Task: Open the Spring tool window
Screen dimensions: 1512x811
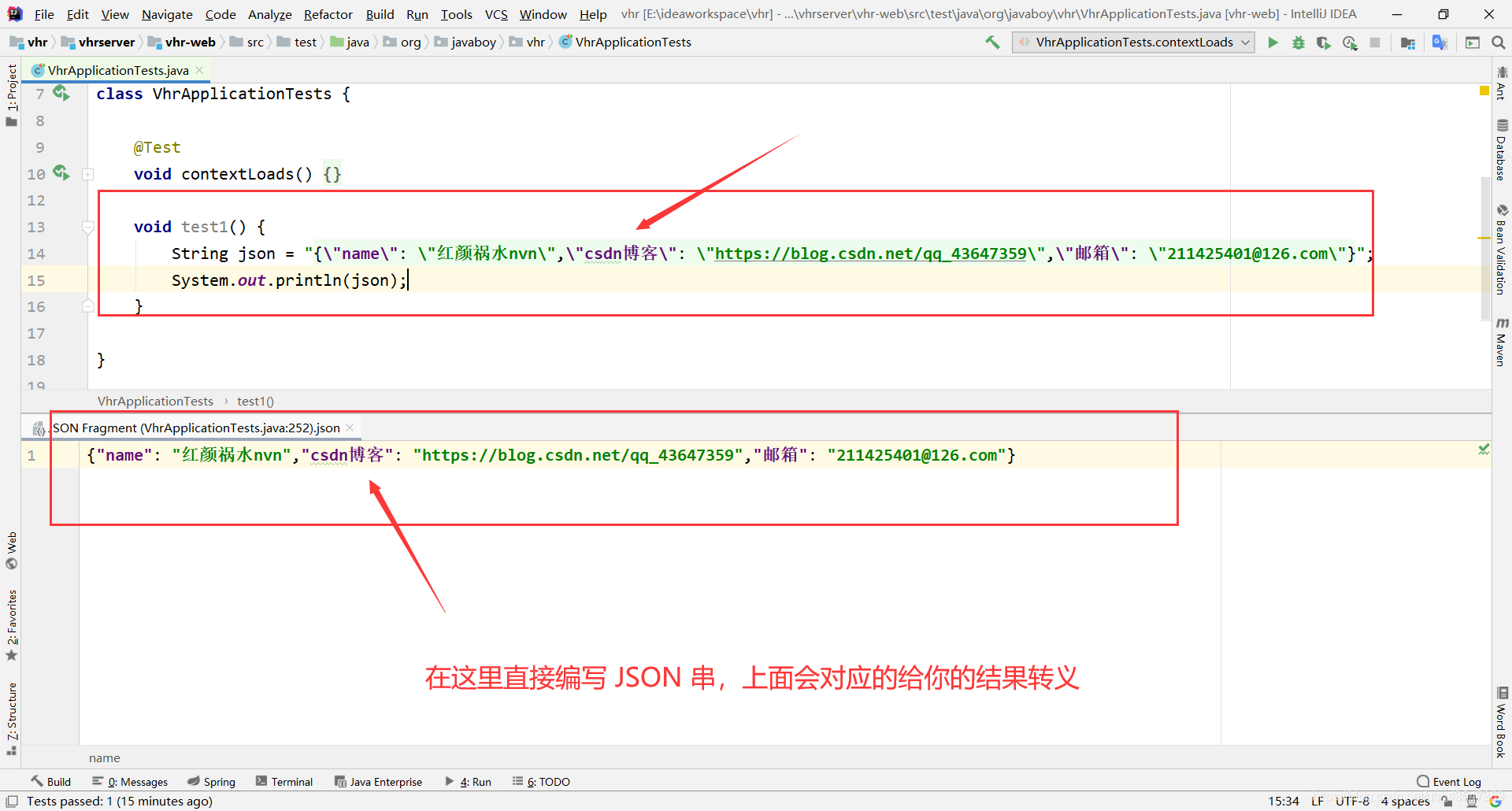Action: click(x=211, y=781)
